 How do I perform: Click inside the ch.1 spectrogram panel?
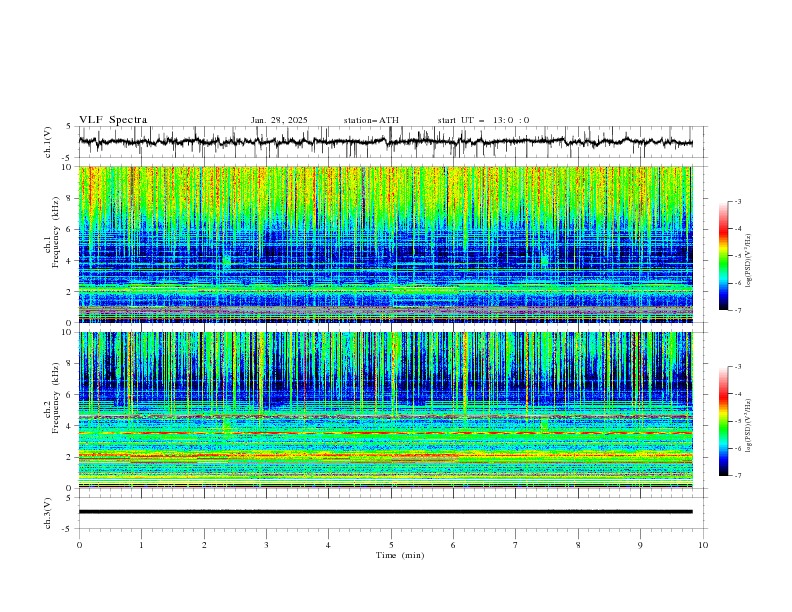coord(385,244)
